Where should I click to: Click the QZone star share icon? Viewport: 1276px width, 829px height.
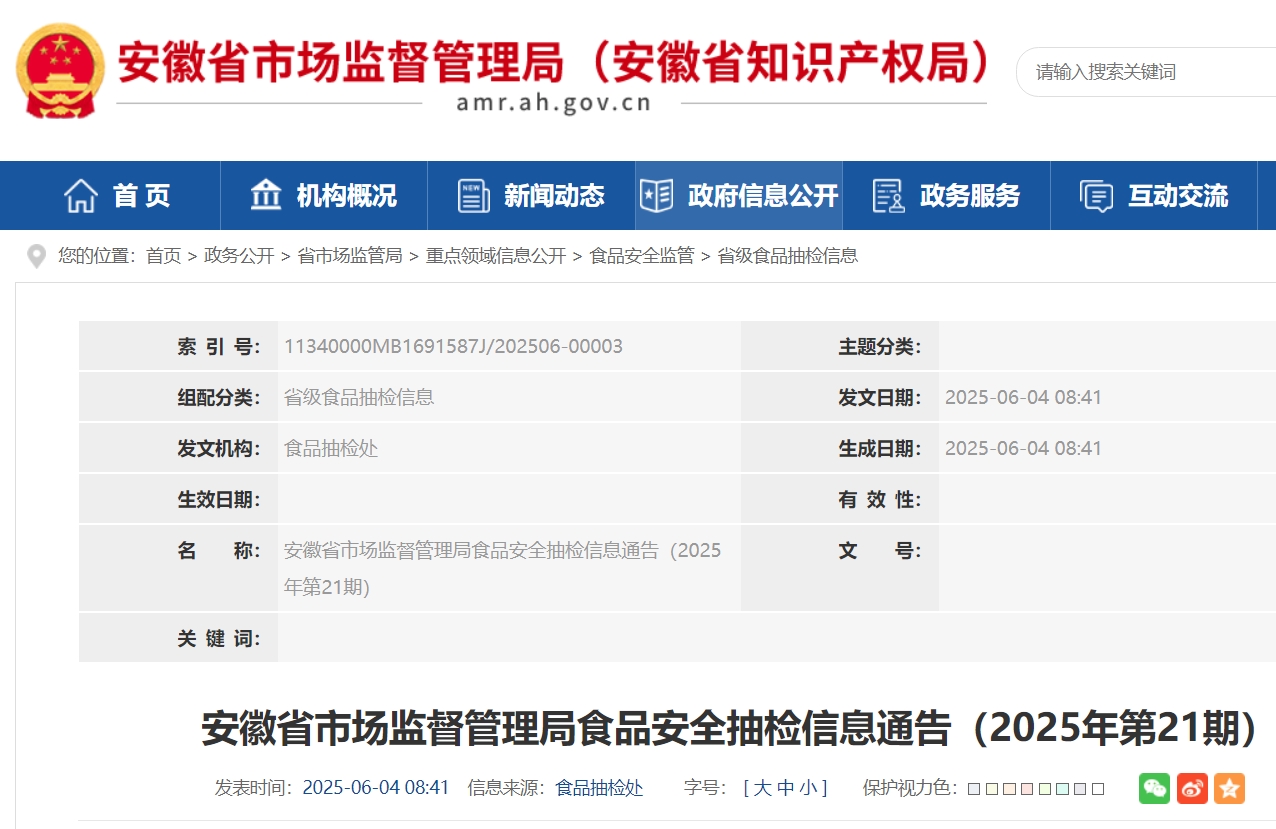click(x=1229, y=788)
